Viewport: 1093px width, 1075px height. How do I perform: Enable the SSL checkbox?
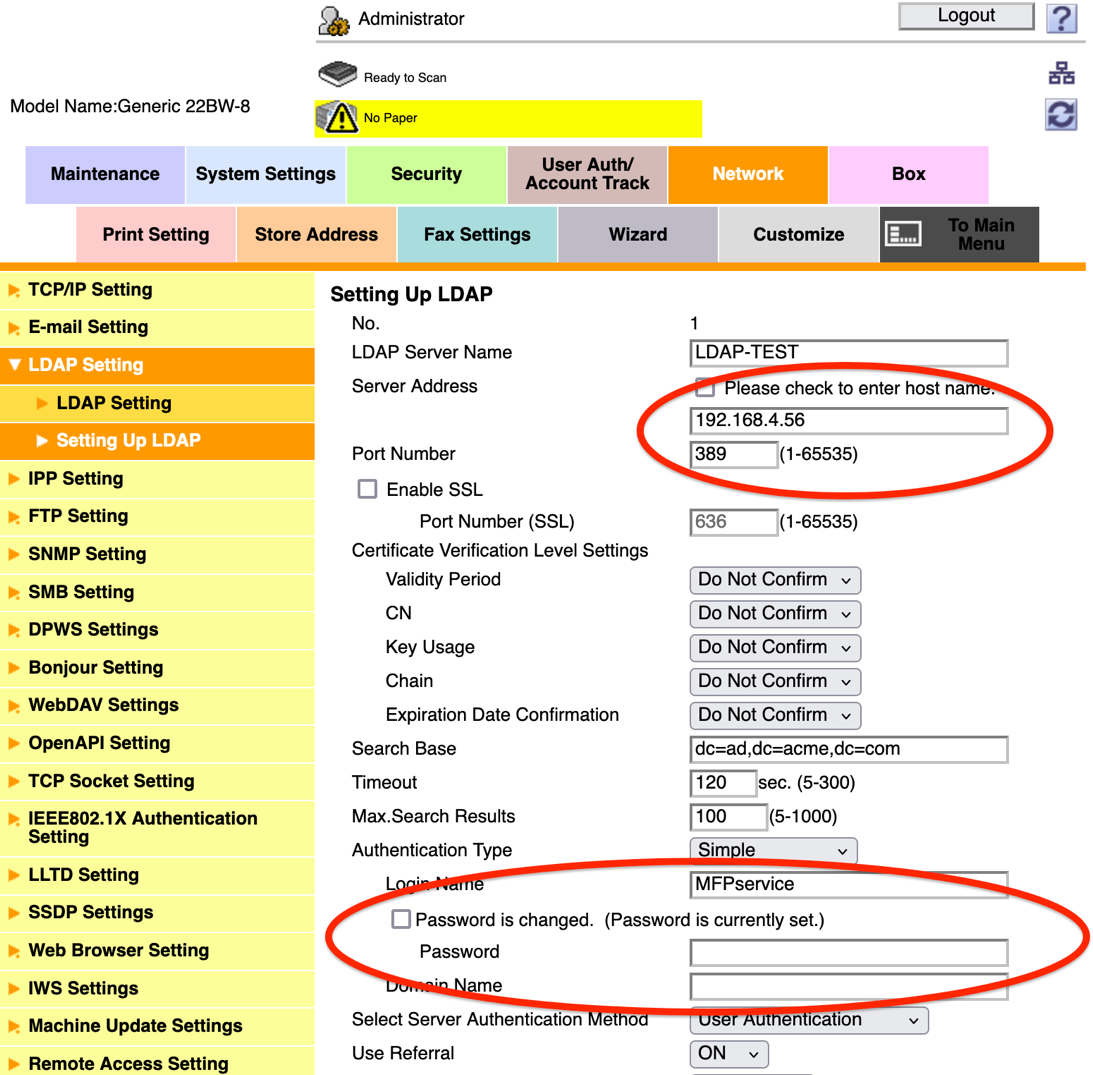368,489
